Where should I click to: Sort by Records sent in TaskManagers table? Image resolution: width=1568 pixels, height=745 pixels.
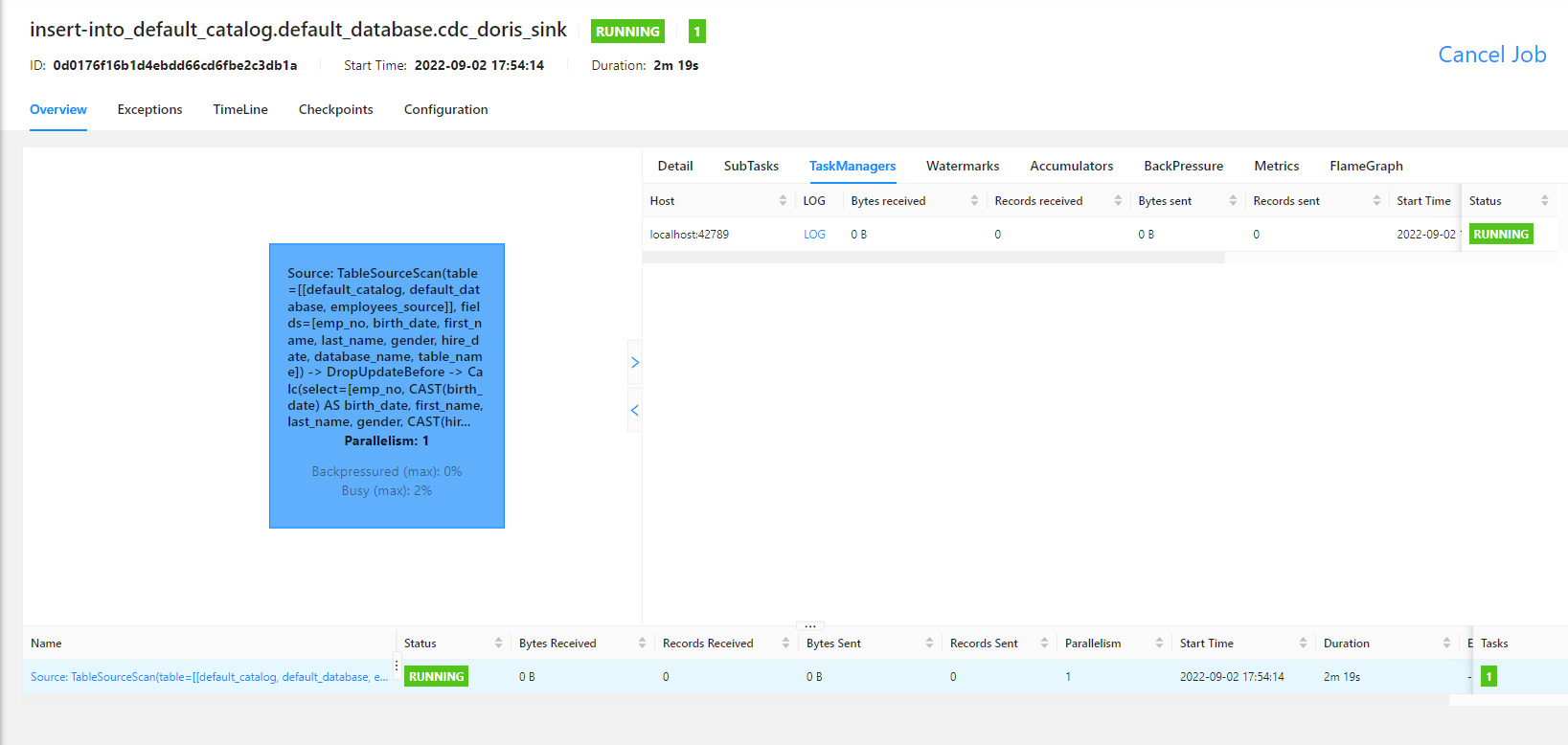coord(1376,201)
